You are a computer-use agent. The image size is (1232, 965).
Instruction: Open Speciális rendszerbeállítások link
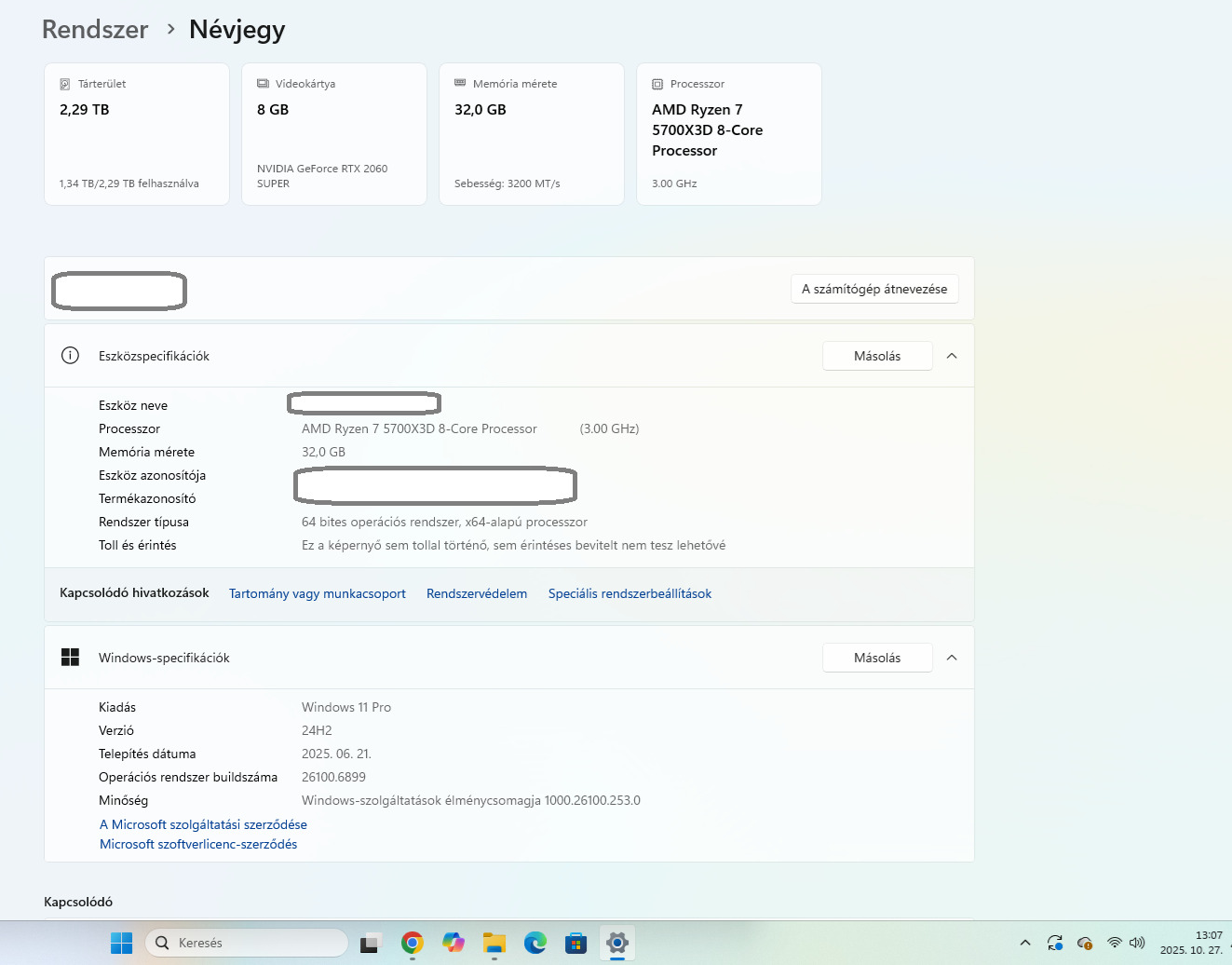pyautogui.click(x=630, y=593)
